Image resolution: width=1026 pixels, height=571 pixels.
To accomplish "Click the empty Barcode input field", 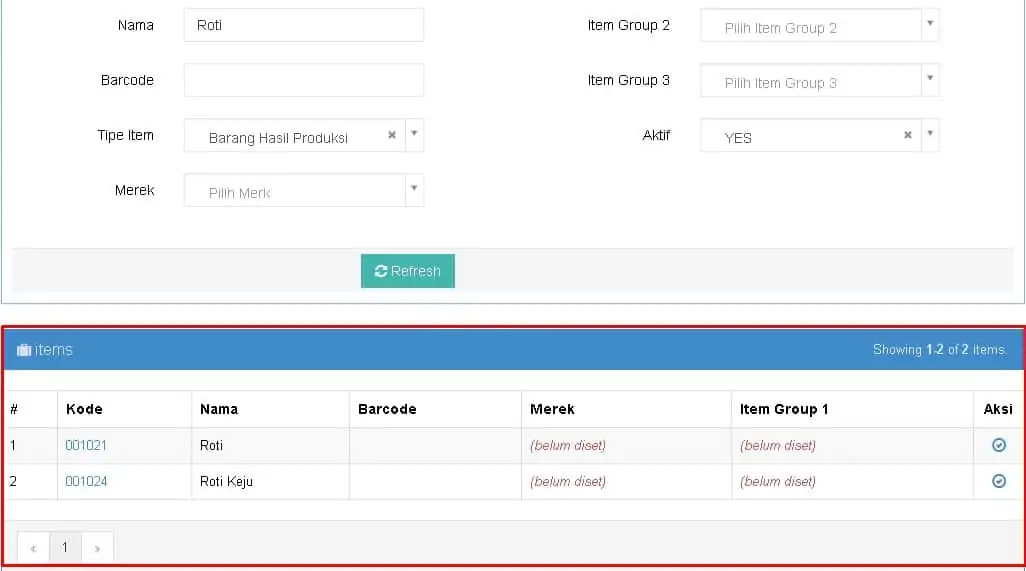I will click(304, 80).
